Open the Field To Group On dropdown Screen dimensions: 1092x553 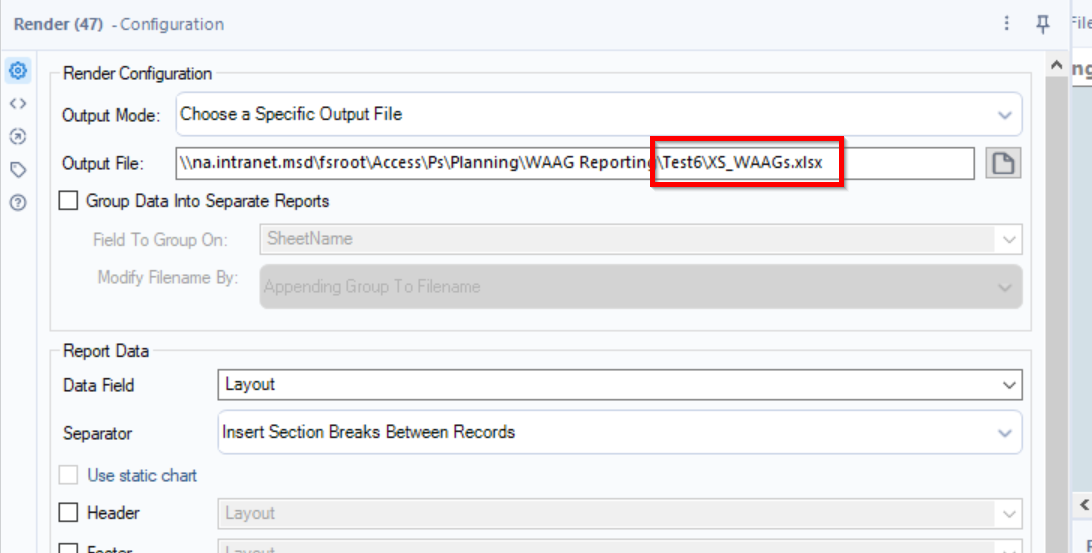640,239
